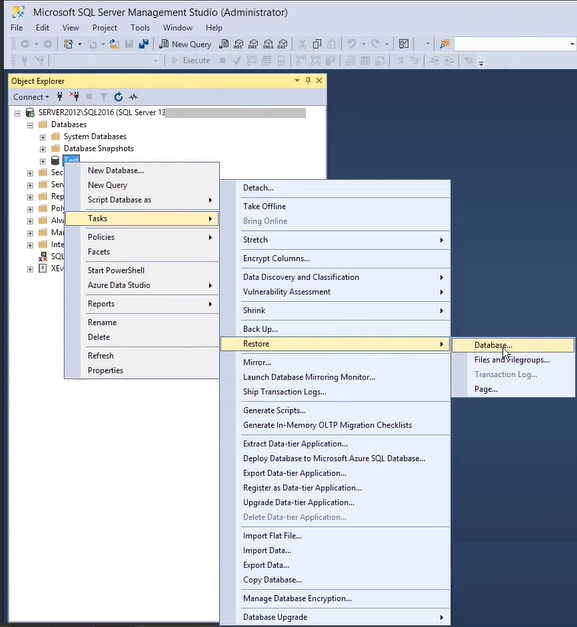Collapse the Databases folder node
577x627 pixels.
(30, 125)
